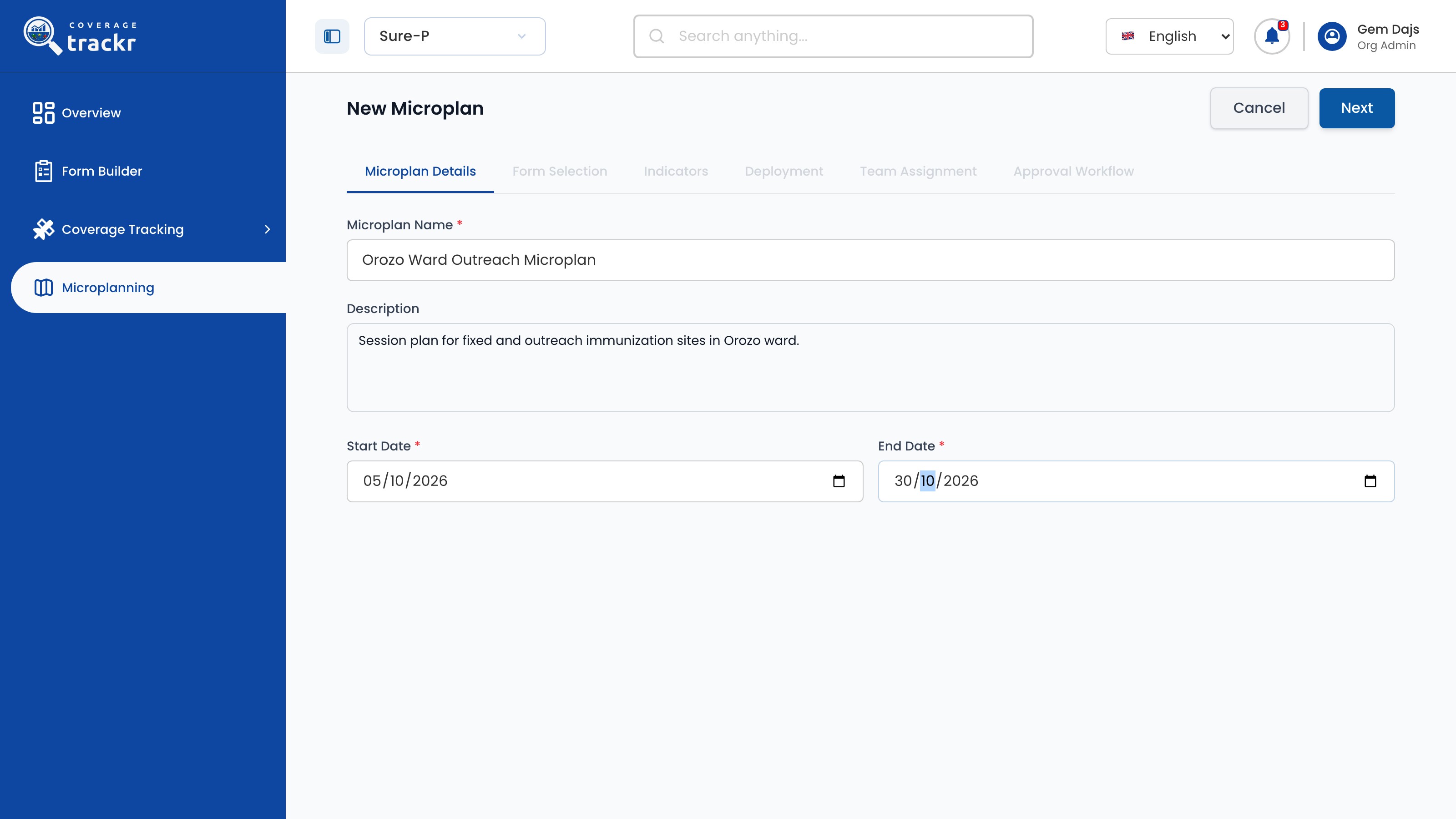The height and width of the screenshot is (819, 1456).
Task: Click the Next button
Action: [1356, 108]
